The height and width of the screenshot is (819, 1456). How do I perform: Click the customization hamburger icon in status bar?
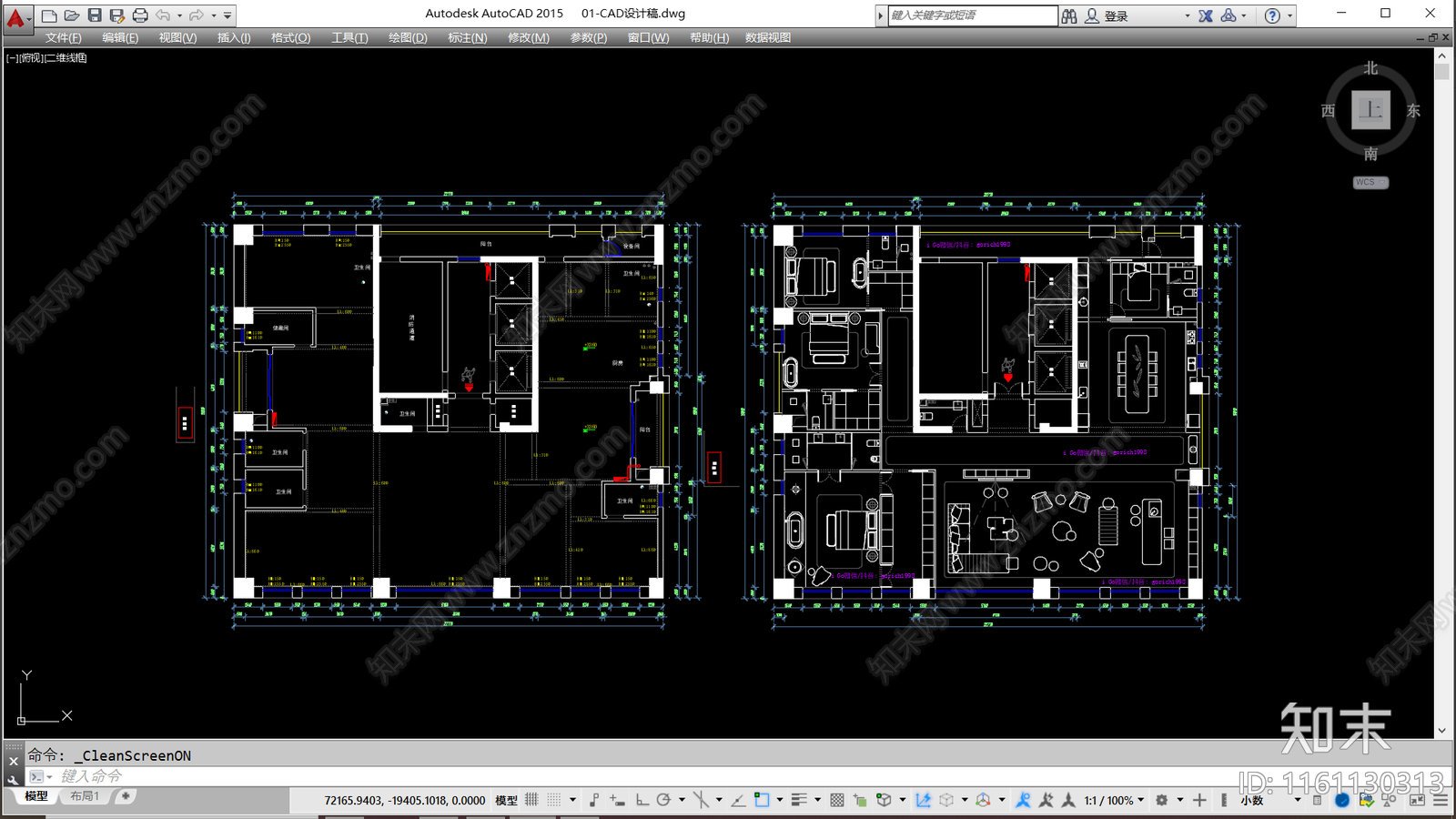1441,800
